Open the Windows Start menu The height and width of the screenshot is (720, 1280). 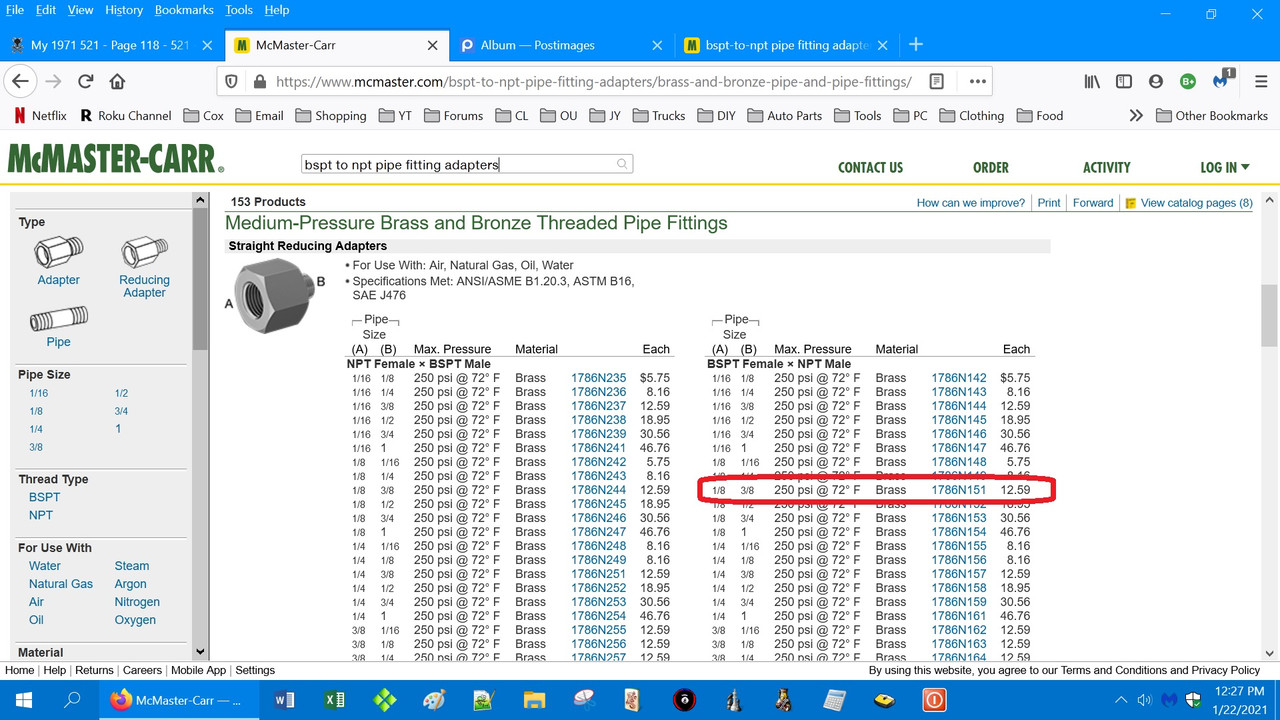(23, 700)
